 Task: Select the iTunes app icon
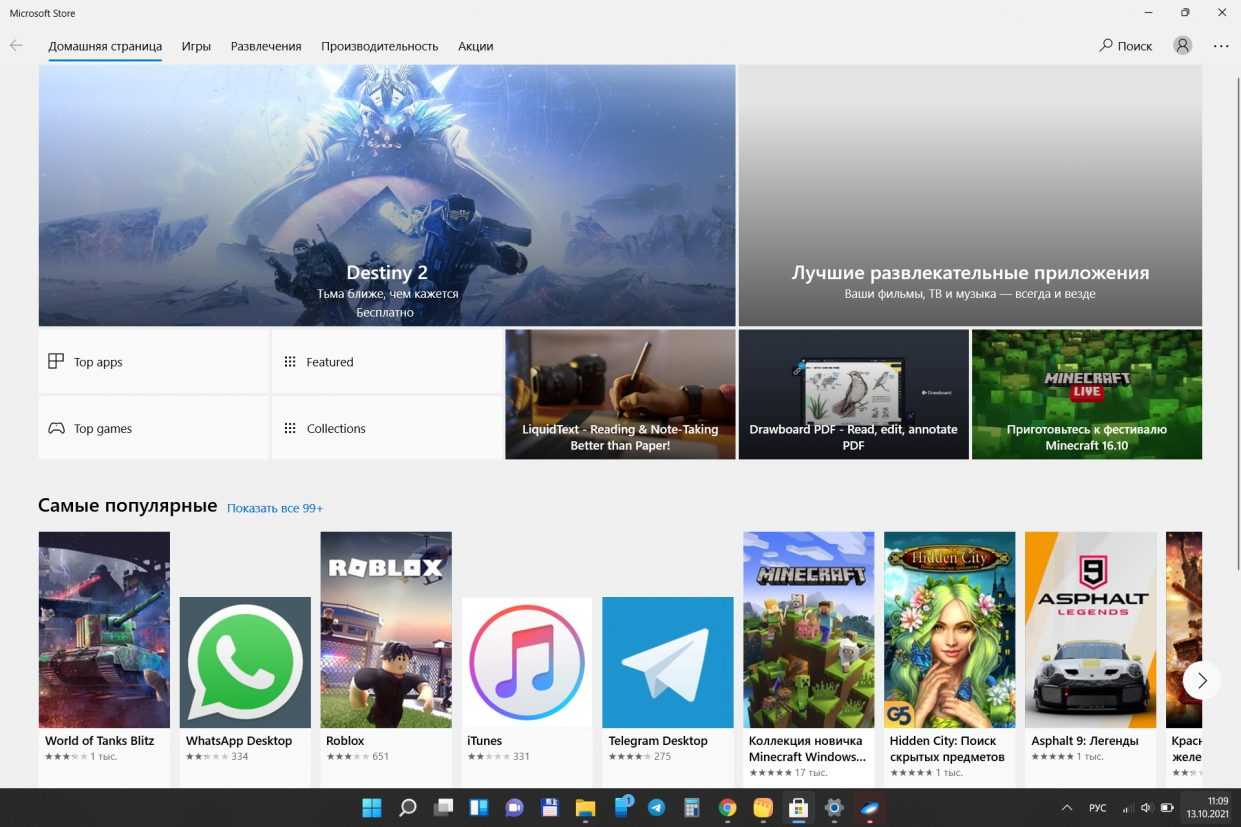527,662
